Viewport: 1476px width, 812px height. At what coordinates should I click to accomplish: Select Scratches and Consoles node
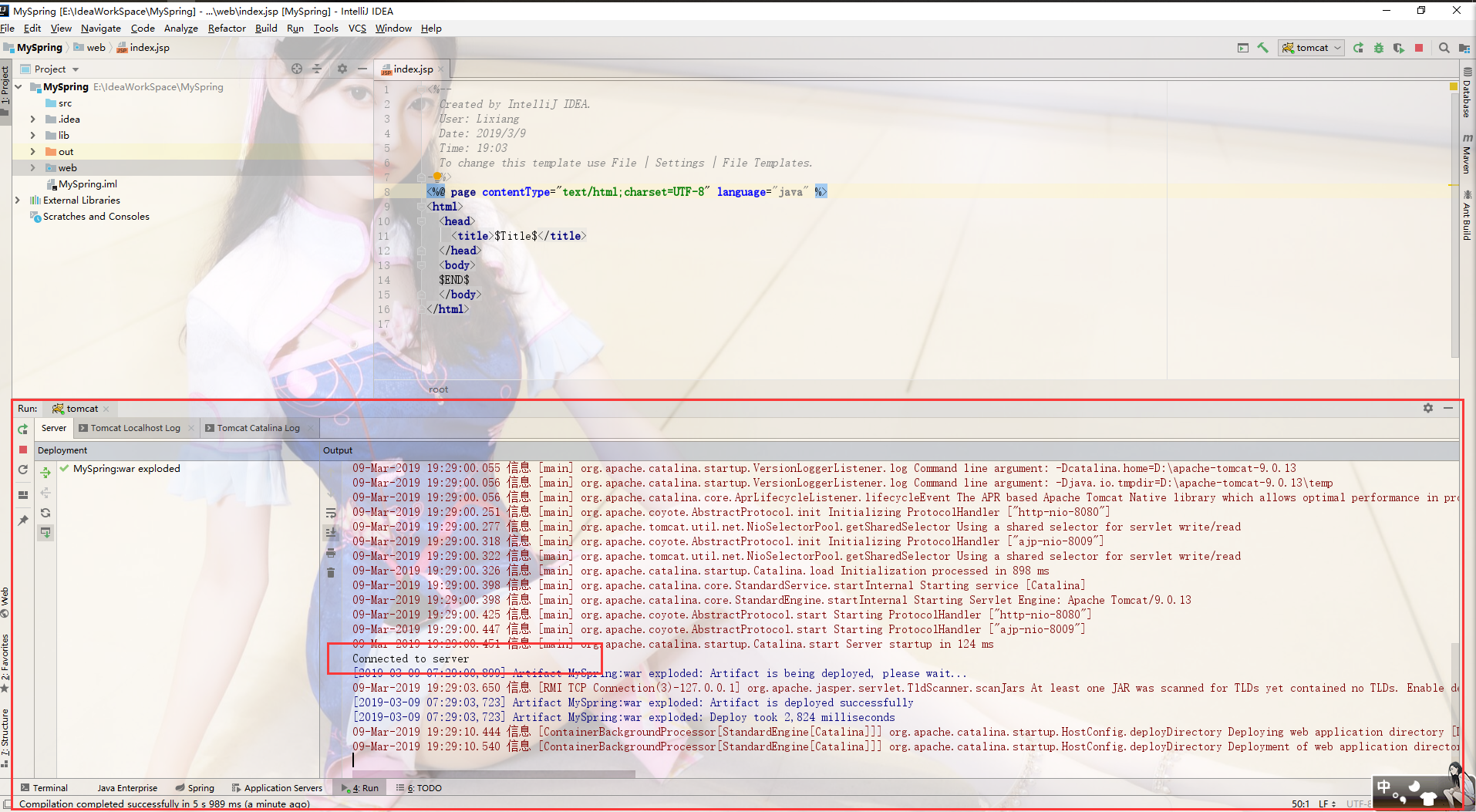click(x=90, y=217)
